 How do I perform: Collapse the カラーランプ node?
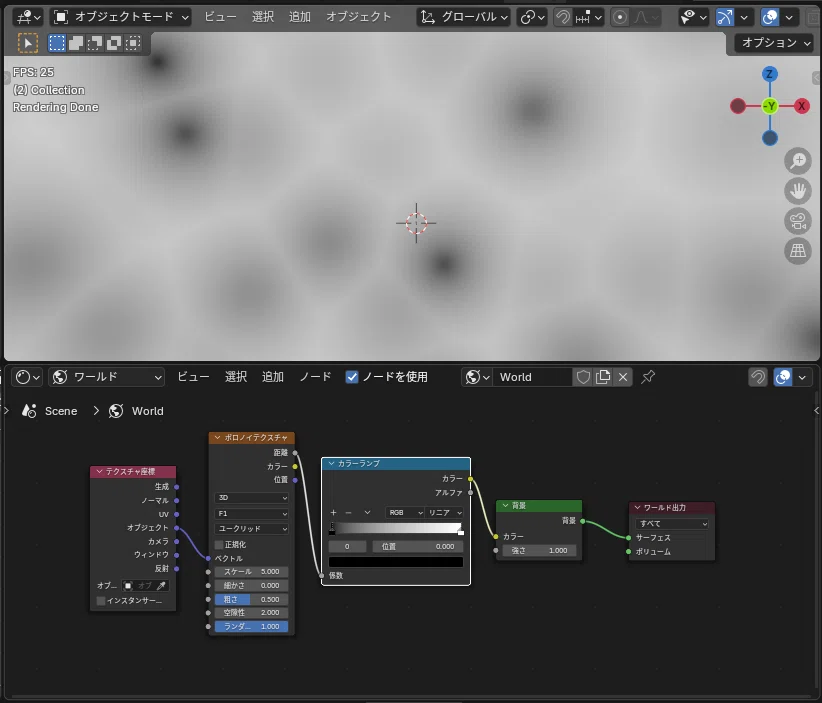(331, 463)
